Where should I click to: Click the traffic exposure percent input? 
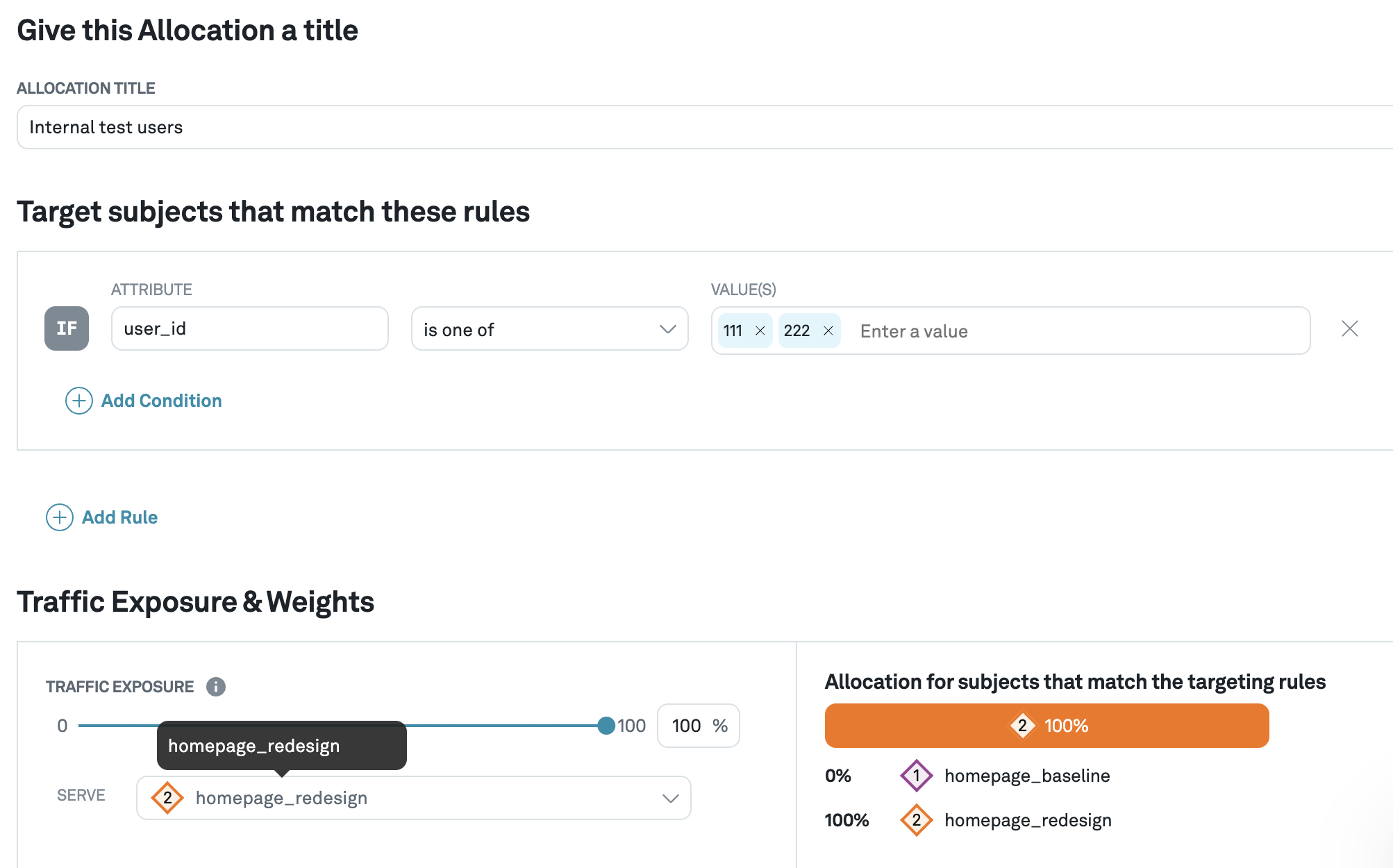[699, 726]
